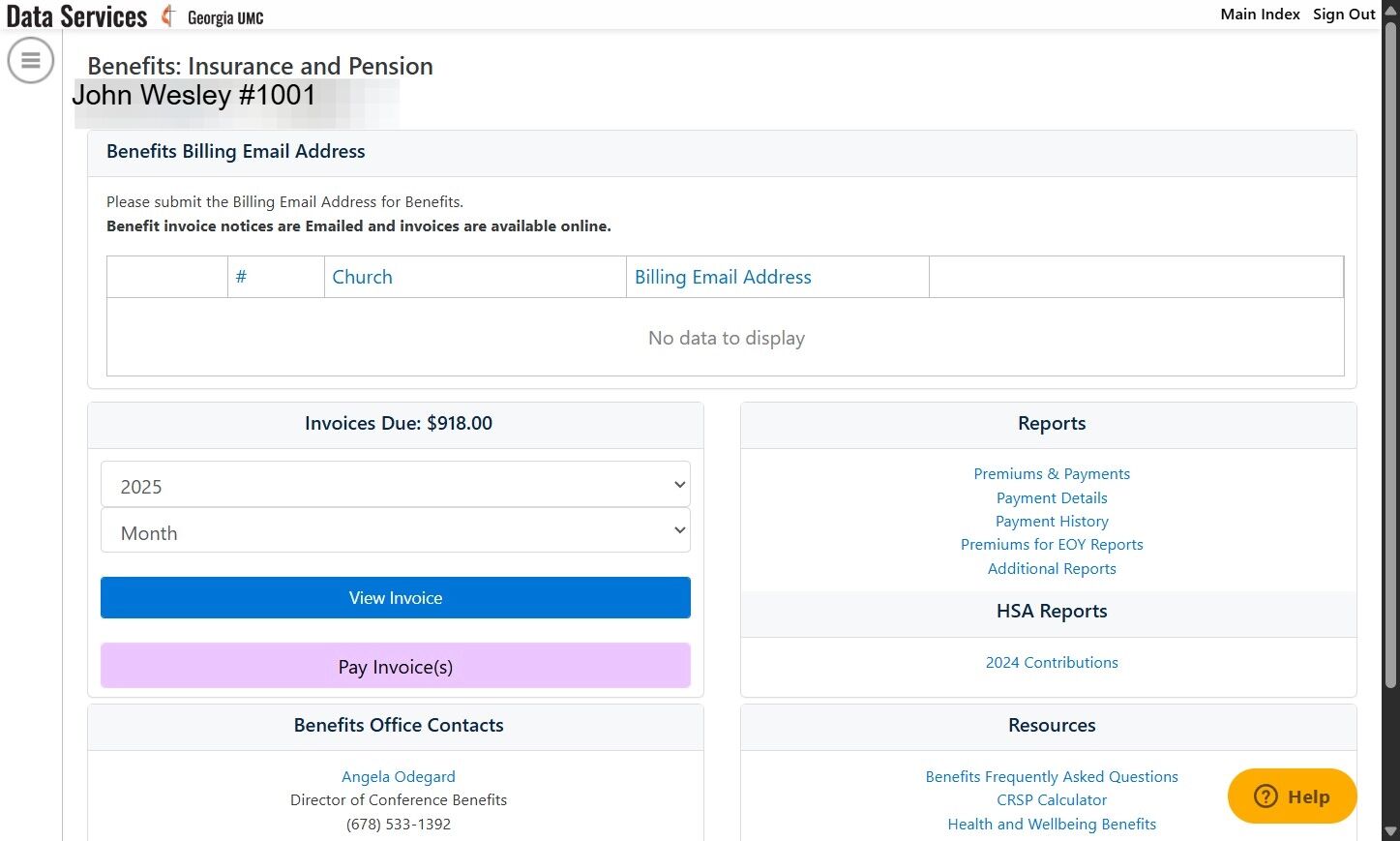Open the Help chat widget
1400x841 pixels.
(x=1292, y=796)
